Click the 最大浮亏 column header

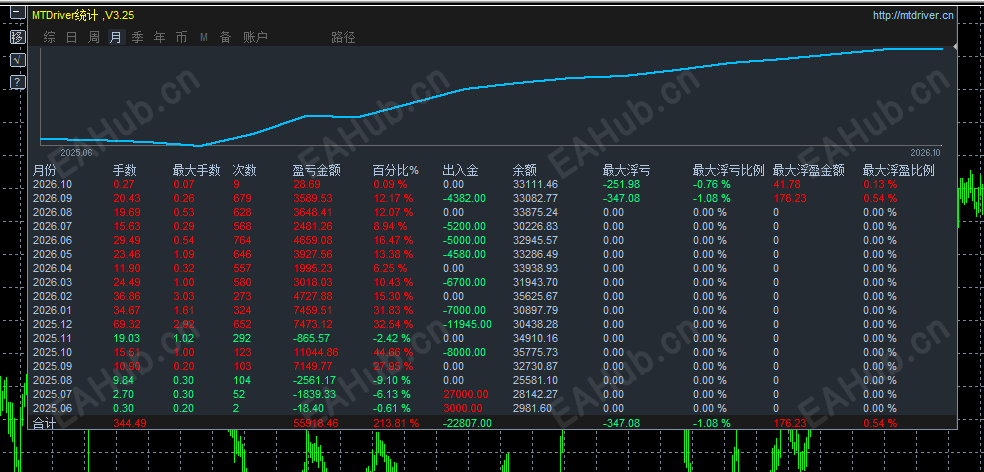click(626, 170)
